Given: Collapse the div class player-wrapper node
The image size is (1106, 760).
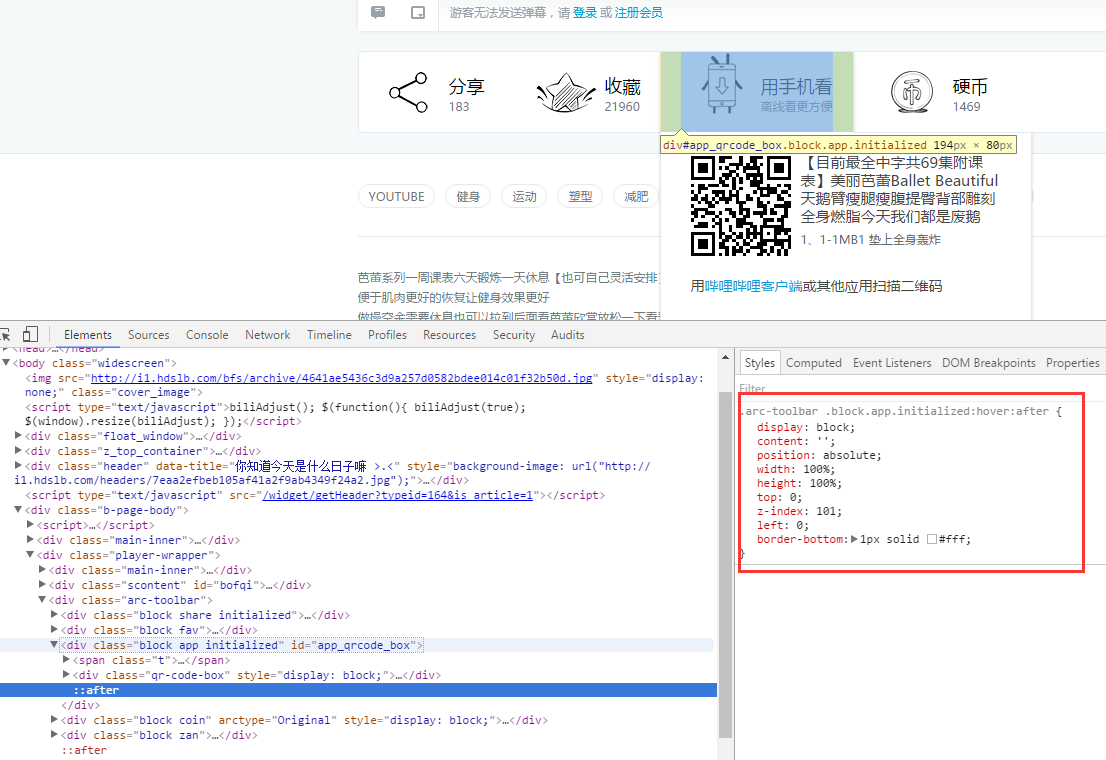Looking at the screenshot, I should pos(30,555).
